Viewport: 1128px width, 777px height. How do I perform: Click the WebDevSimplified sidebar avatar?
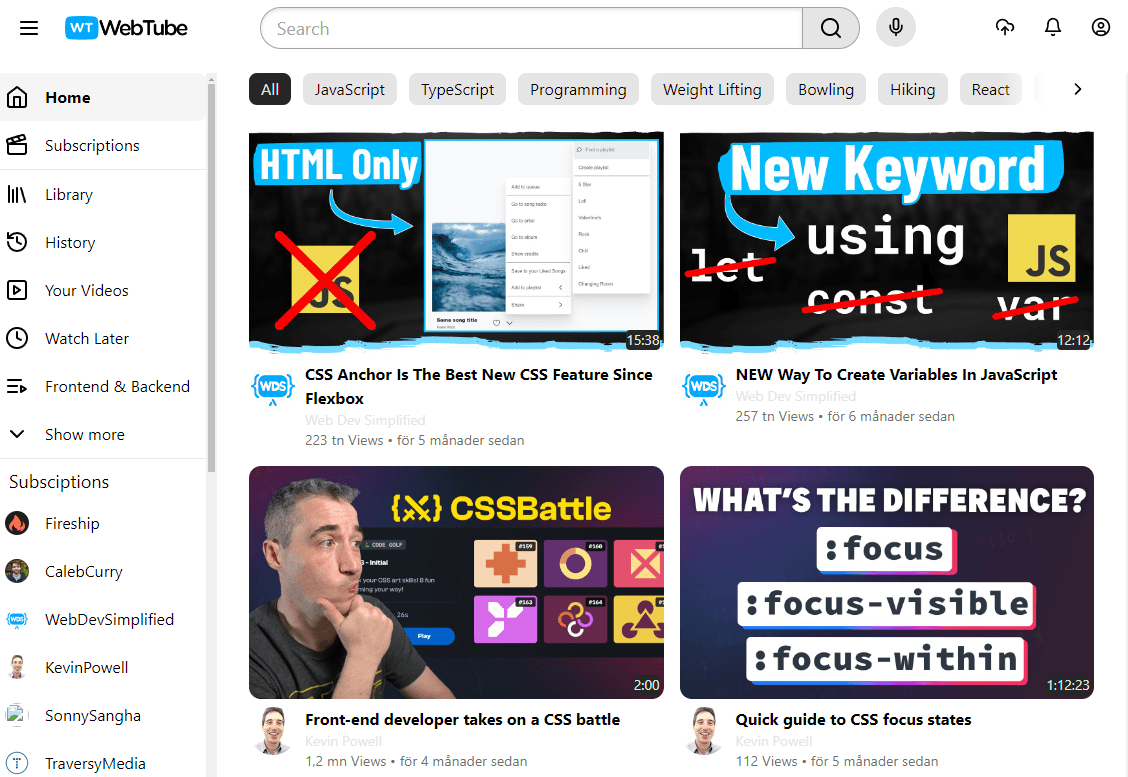[17, 619]
